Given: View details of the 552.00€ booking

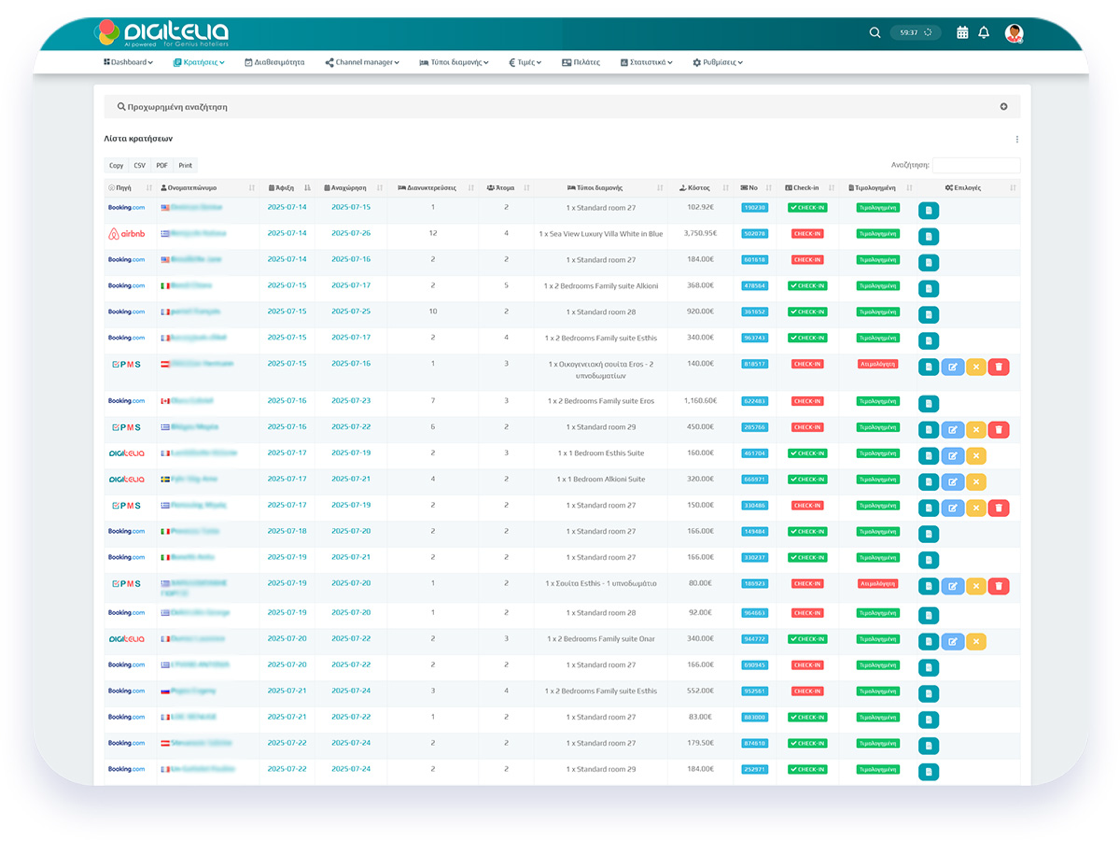Looking at the screenshot, I should (929, 694).
